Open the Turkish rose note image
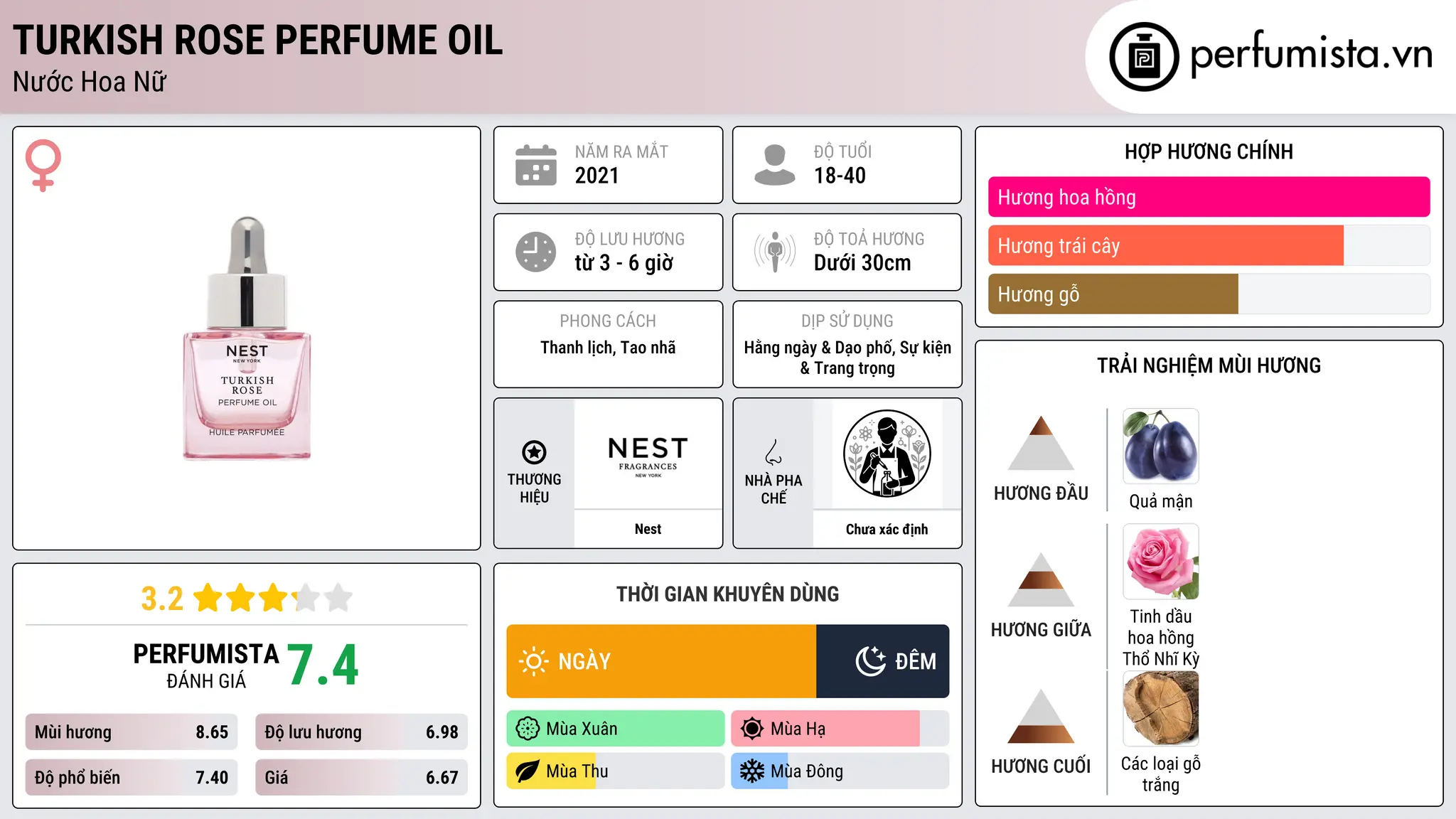The image size is (1456, 819). (1161, 562)
